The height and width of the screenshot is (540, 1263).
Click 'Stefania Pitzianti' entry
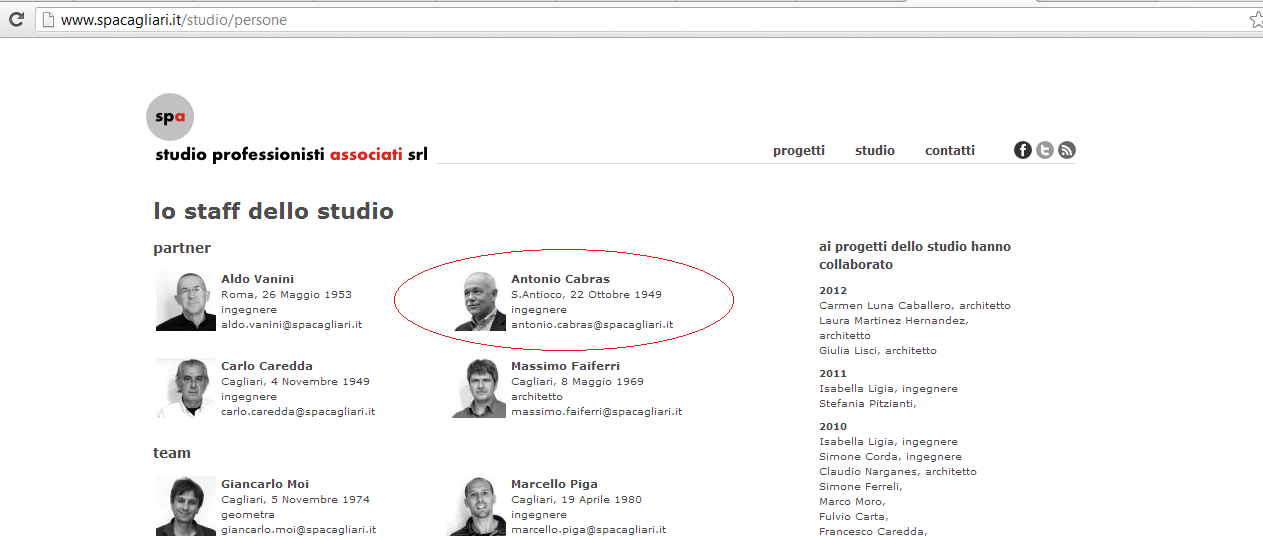tap(868, 404)
